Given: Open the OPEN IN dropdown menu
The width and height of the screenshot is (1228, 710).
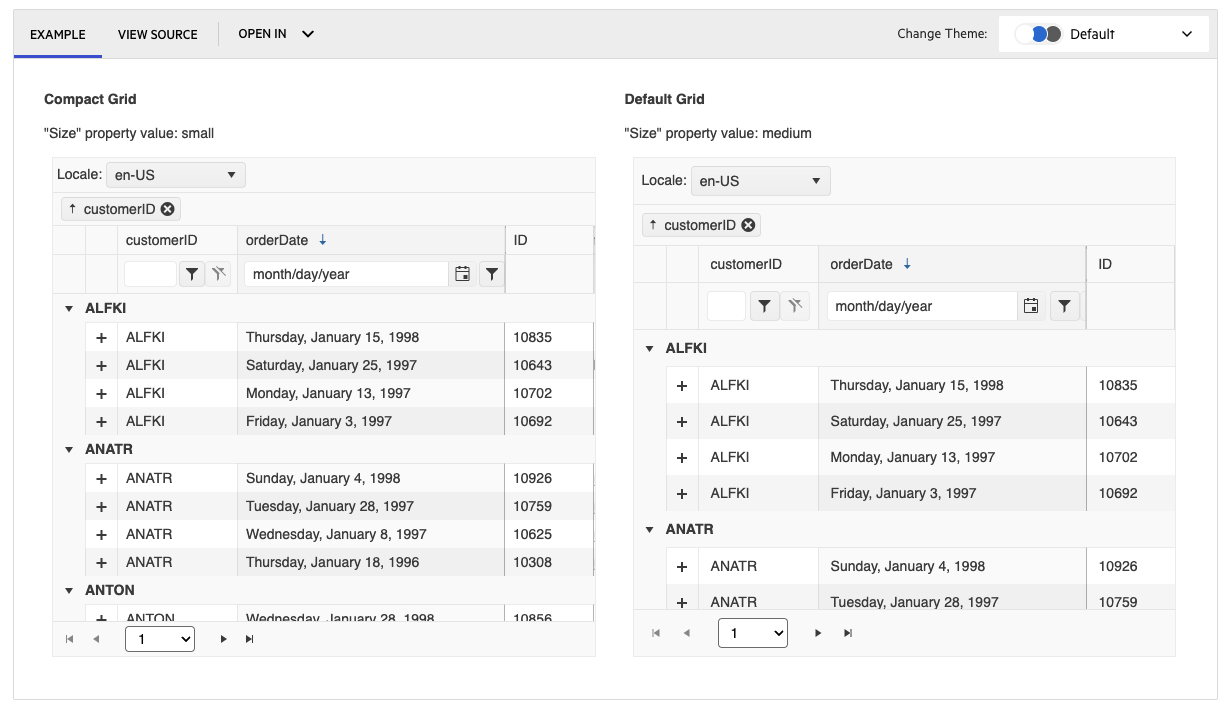Looking at the screenshot, I should pos(276,34).
